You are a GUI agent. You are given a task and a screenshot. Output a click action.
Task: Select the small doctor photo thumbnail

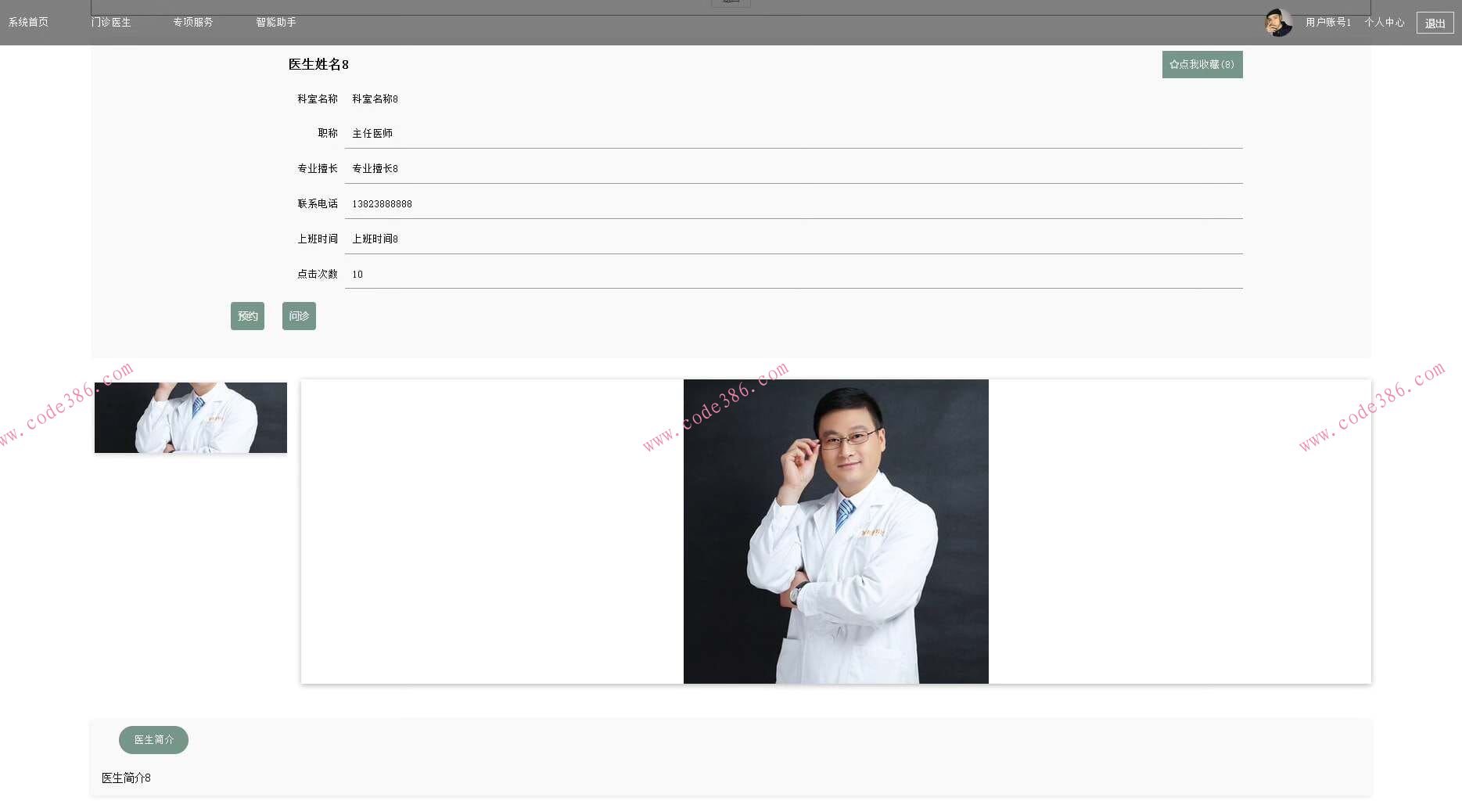(x=191, y=418)
